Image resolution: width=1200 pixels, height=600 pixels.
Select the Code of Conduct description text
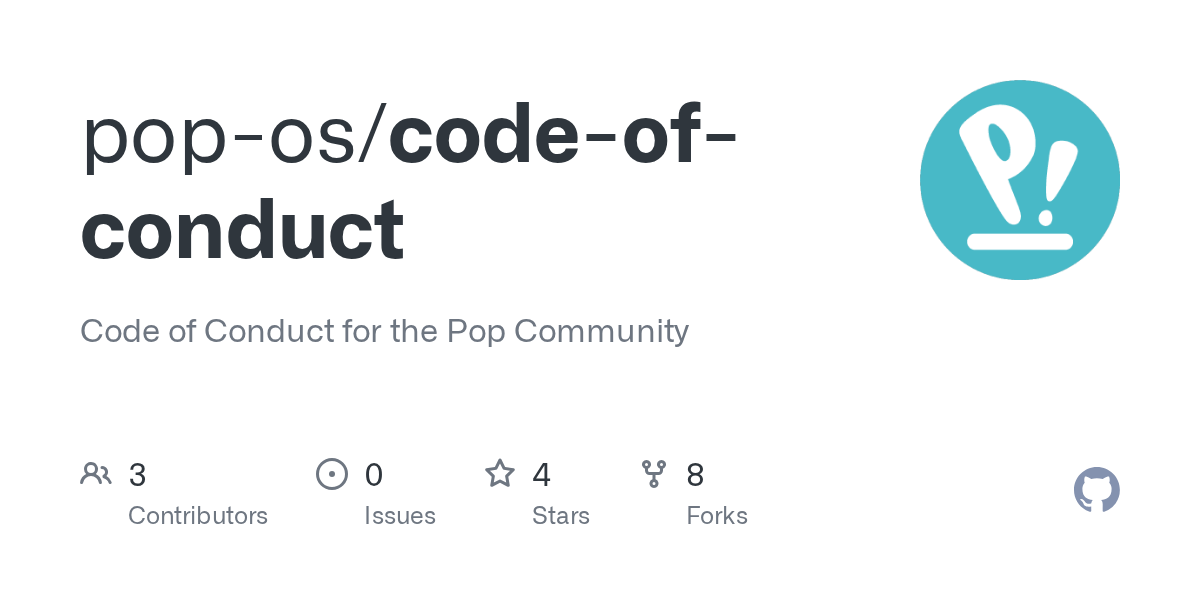384,331
